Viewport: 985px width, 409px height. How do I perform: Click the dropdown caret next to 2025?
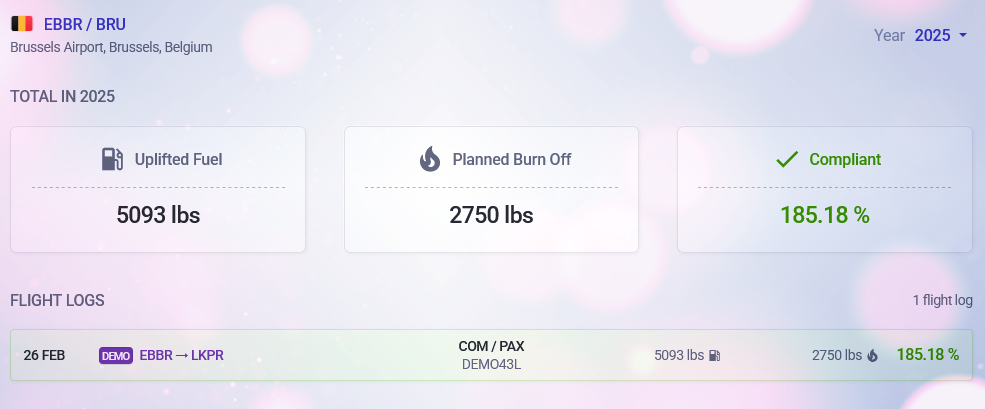962,35
